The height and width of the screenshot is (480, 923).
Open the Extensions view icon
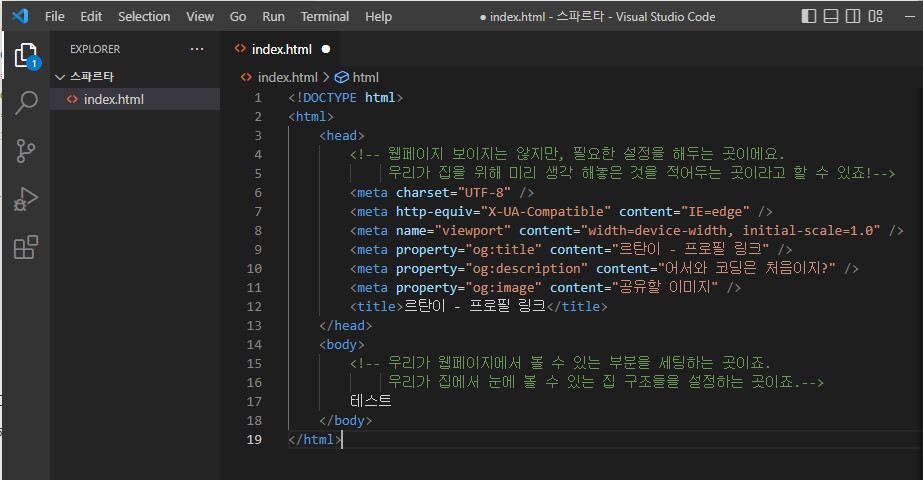(25, 247)
